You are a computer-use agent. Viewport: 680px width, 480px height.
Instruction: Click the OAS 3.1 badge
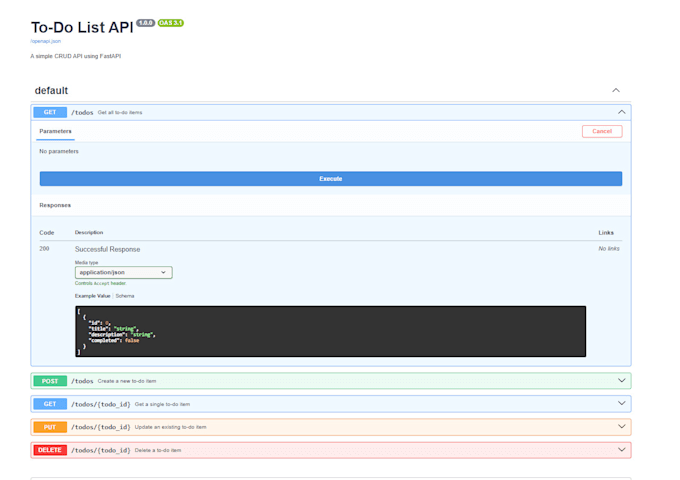pos(170,23)
